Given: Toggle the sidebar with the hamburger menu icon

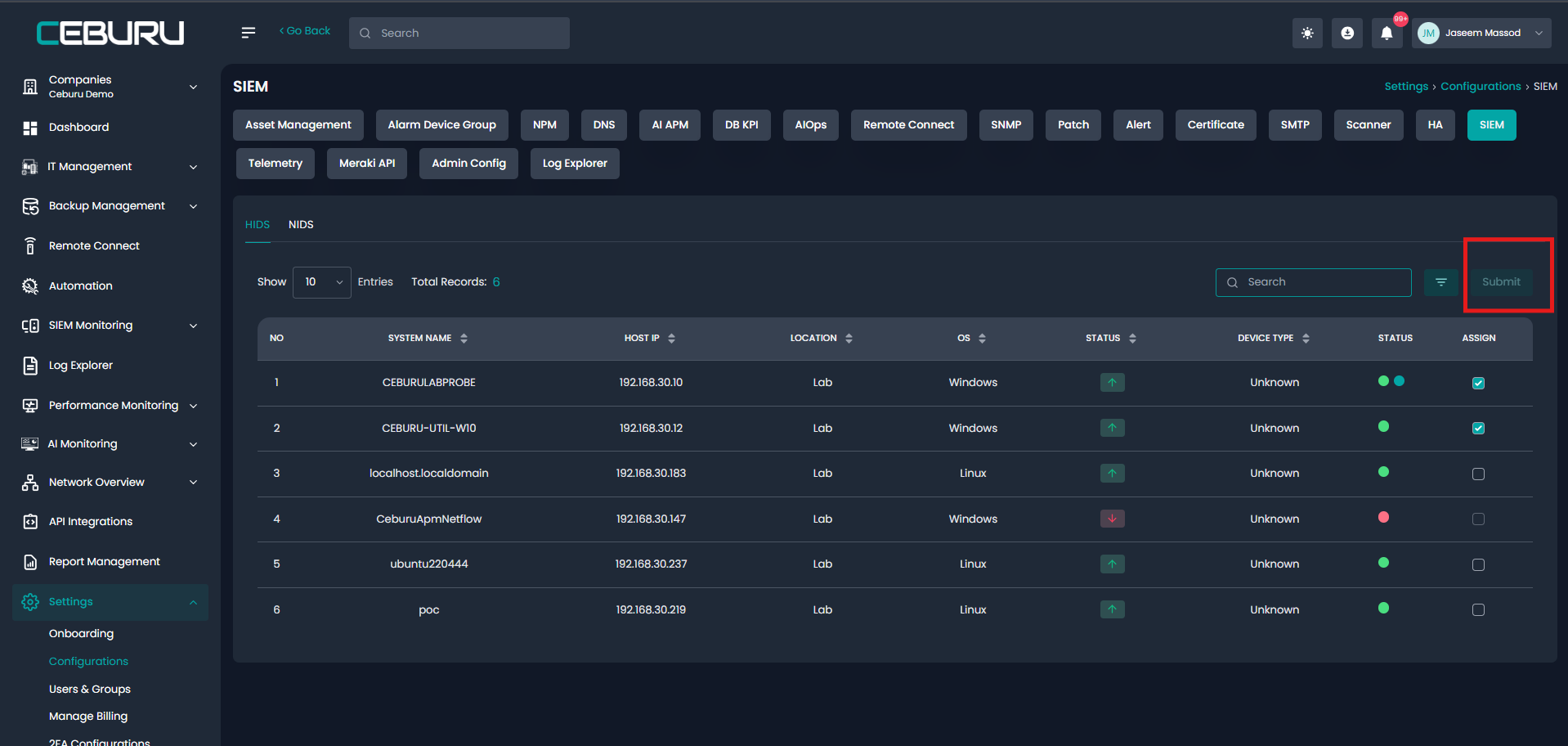Looking at the screenshot, I should point(249,33).
